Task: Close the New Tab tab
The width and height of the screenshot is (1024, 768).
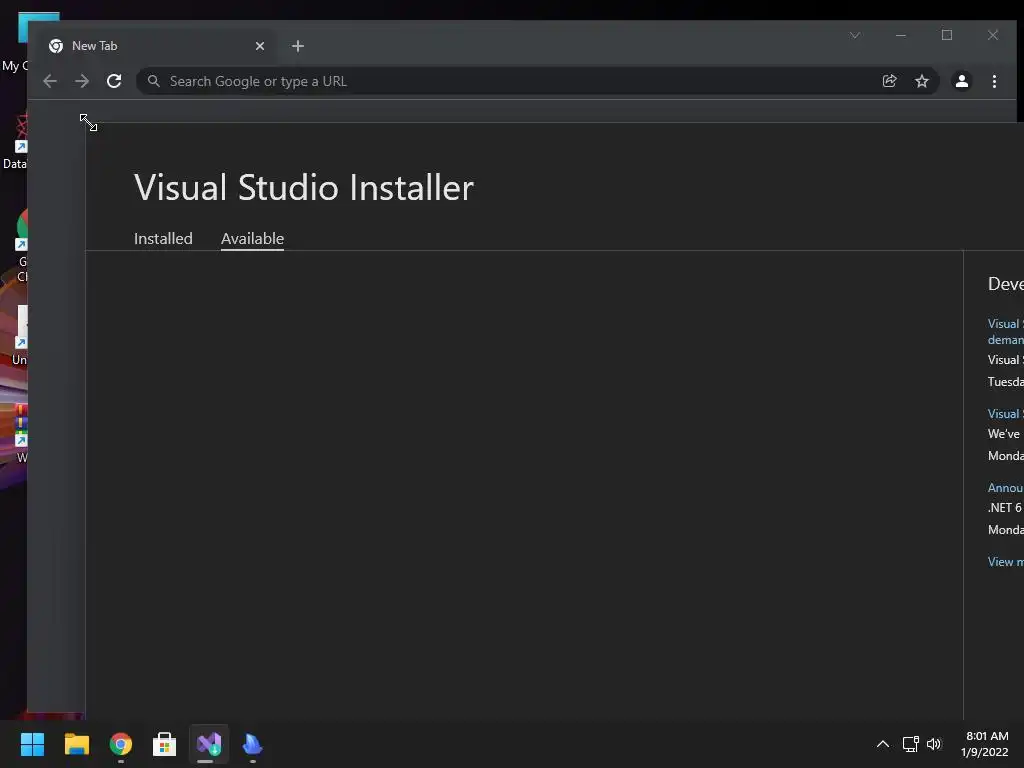Action: [x=260, y=46]
